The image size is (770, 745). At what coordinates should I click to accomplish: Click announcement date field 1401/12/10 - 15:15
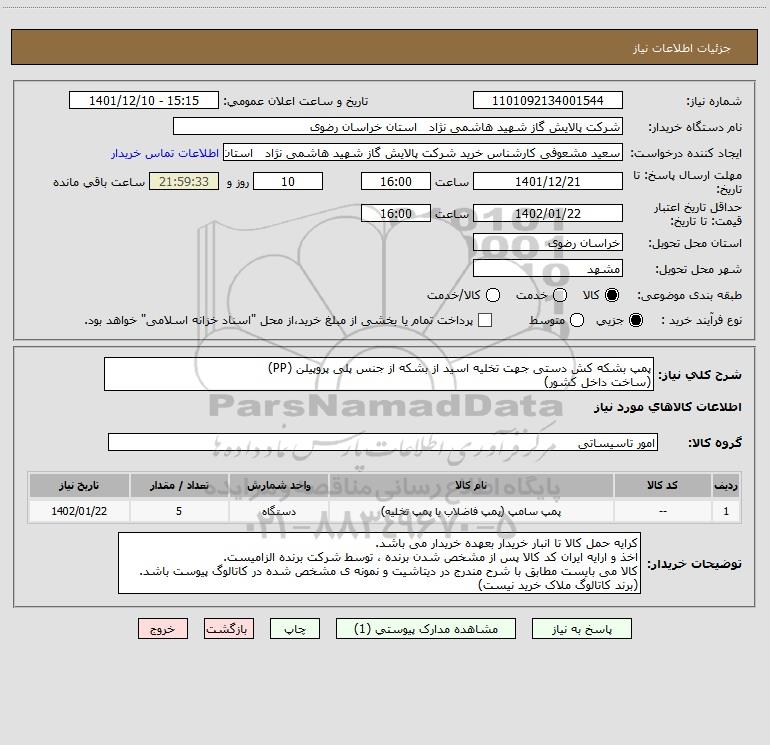pos(144,101)
